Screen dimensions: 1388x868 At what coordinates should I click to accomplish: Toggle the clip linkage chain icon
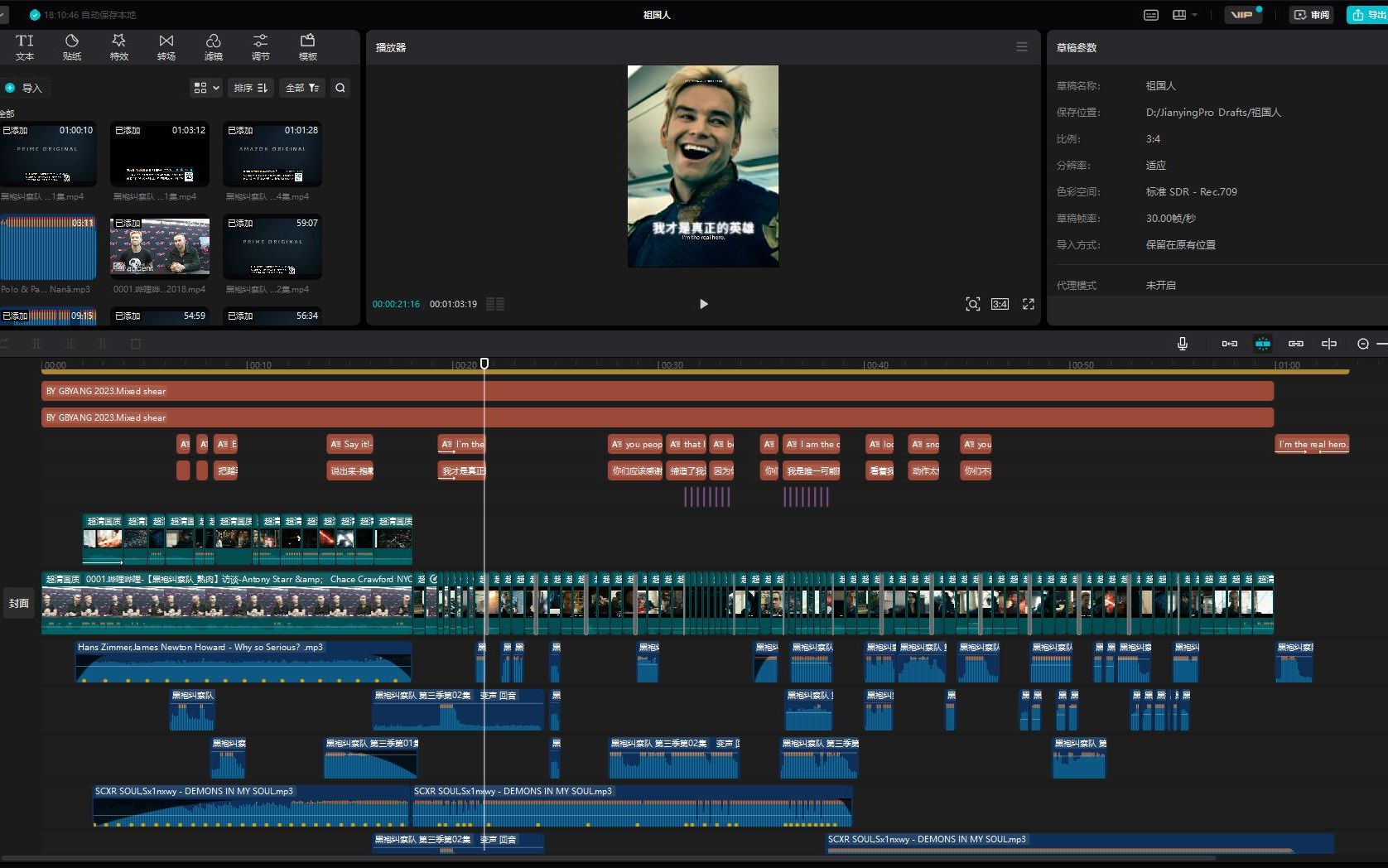[x=1296, y=344]
